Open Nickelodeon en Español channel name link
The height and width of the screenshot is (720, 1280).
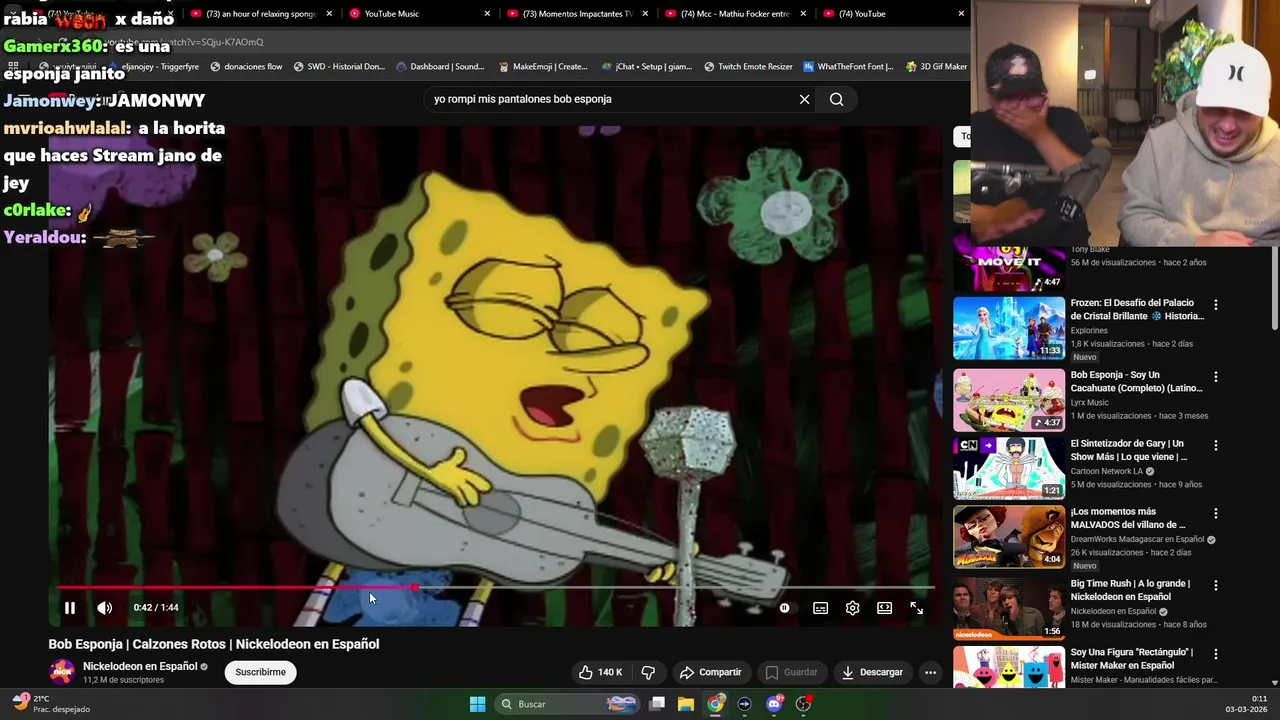click(140, 666)
